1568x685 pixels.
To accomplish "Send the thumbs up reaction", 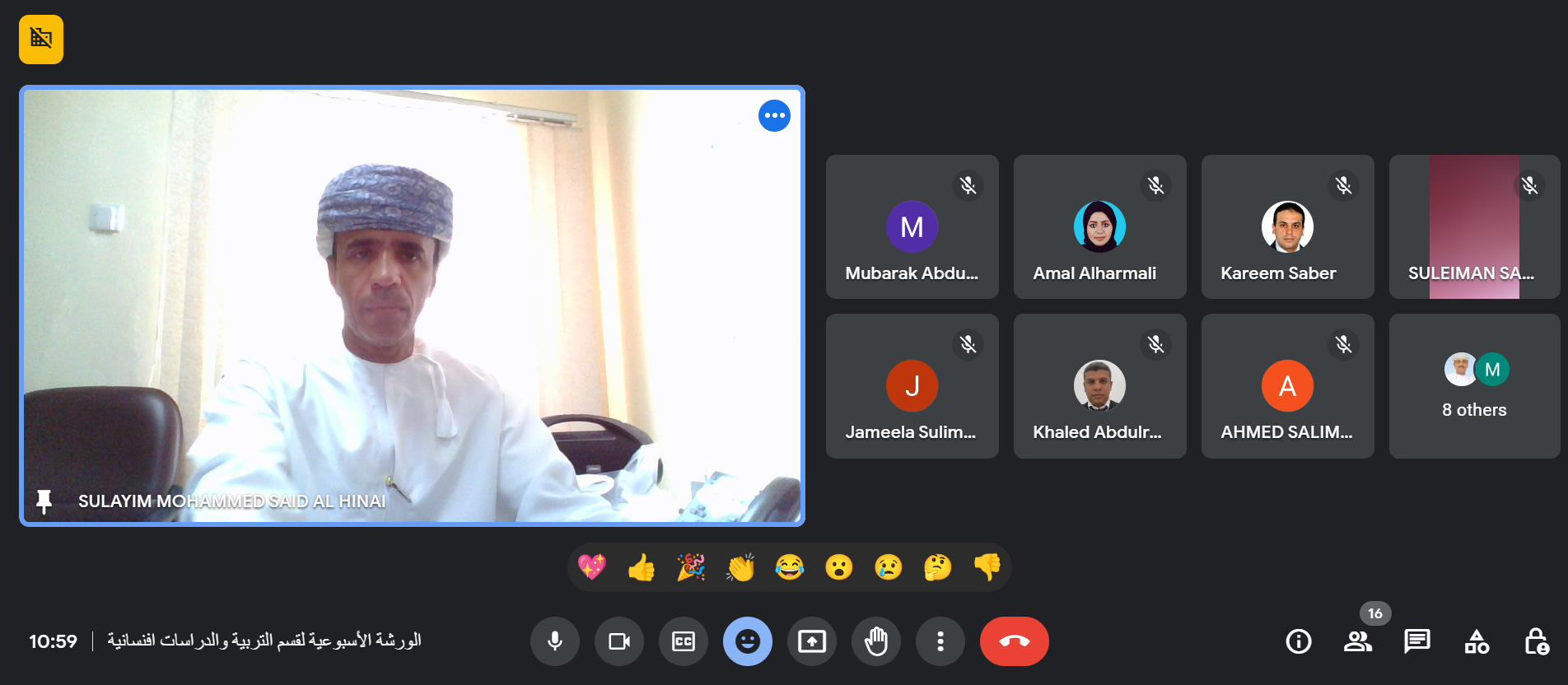I will [642, 567].
